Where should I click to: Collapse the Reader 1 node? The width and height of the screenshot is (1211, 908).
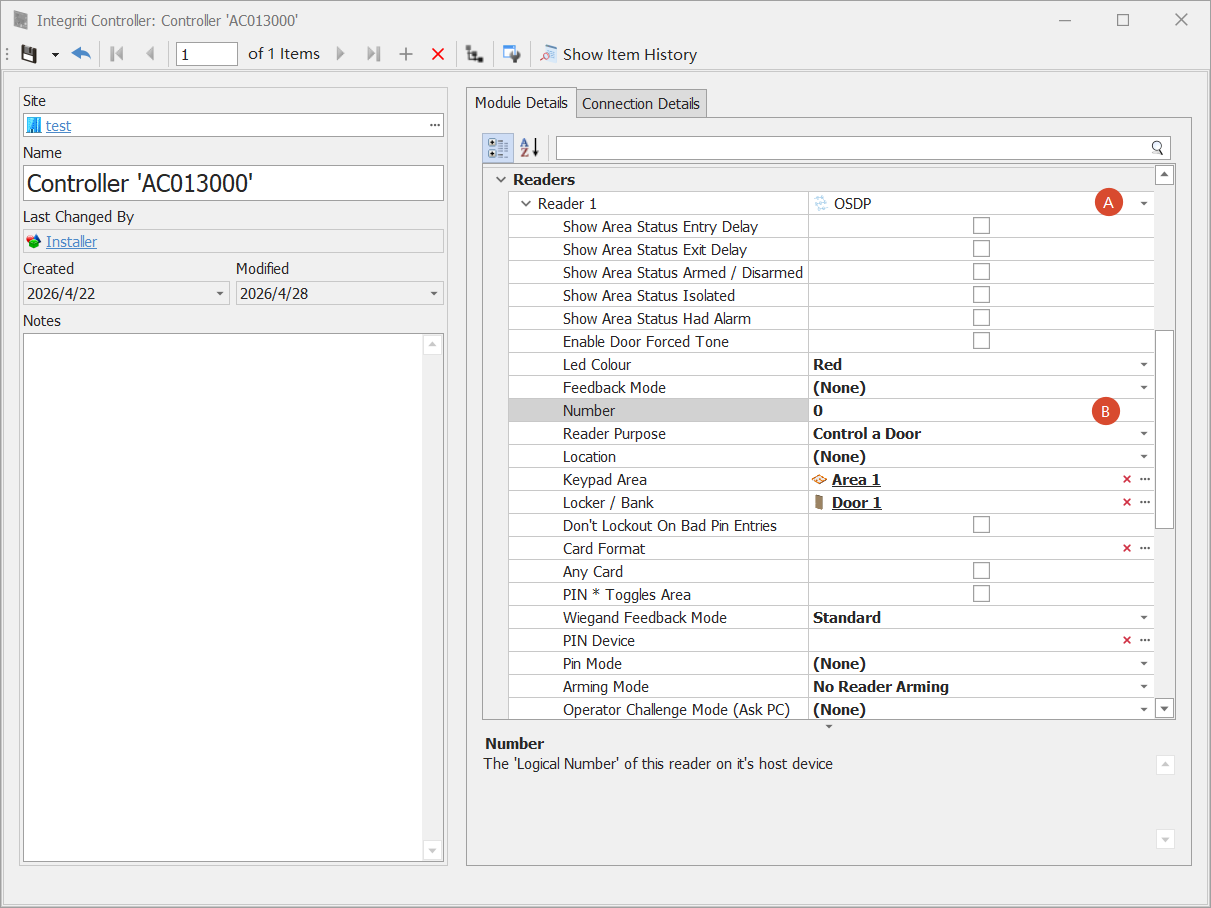[x=526, y=204]
